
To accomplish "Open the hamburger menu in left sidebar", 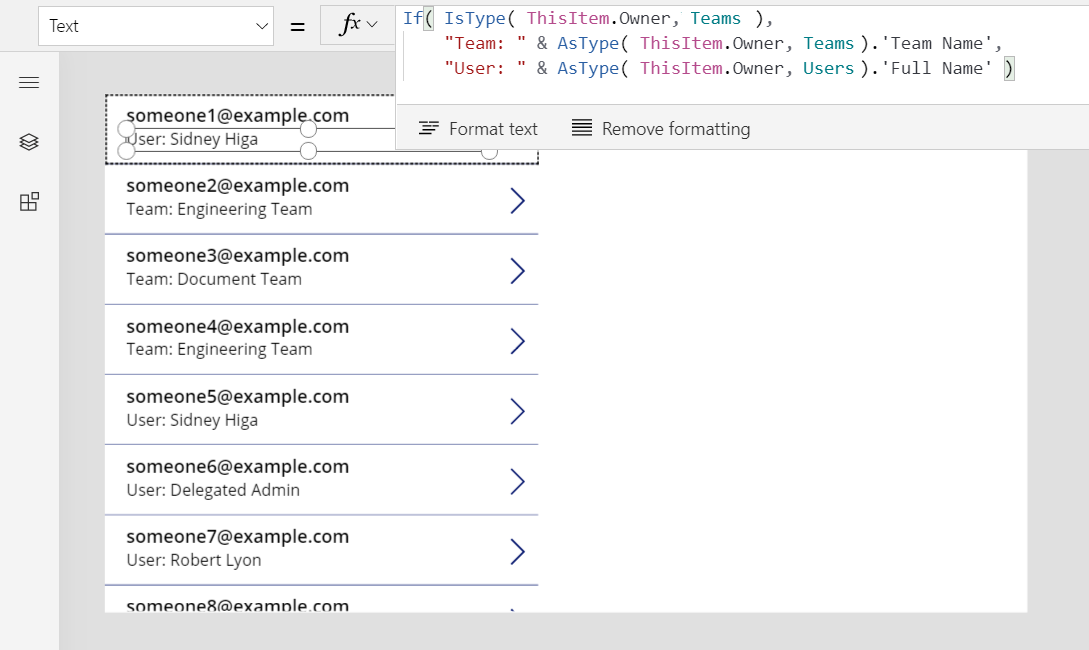I will 29,83.
